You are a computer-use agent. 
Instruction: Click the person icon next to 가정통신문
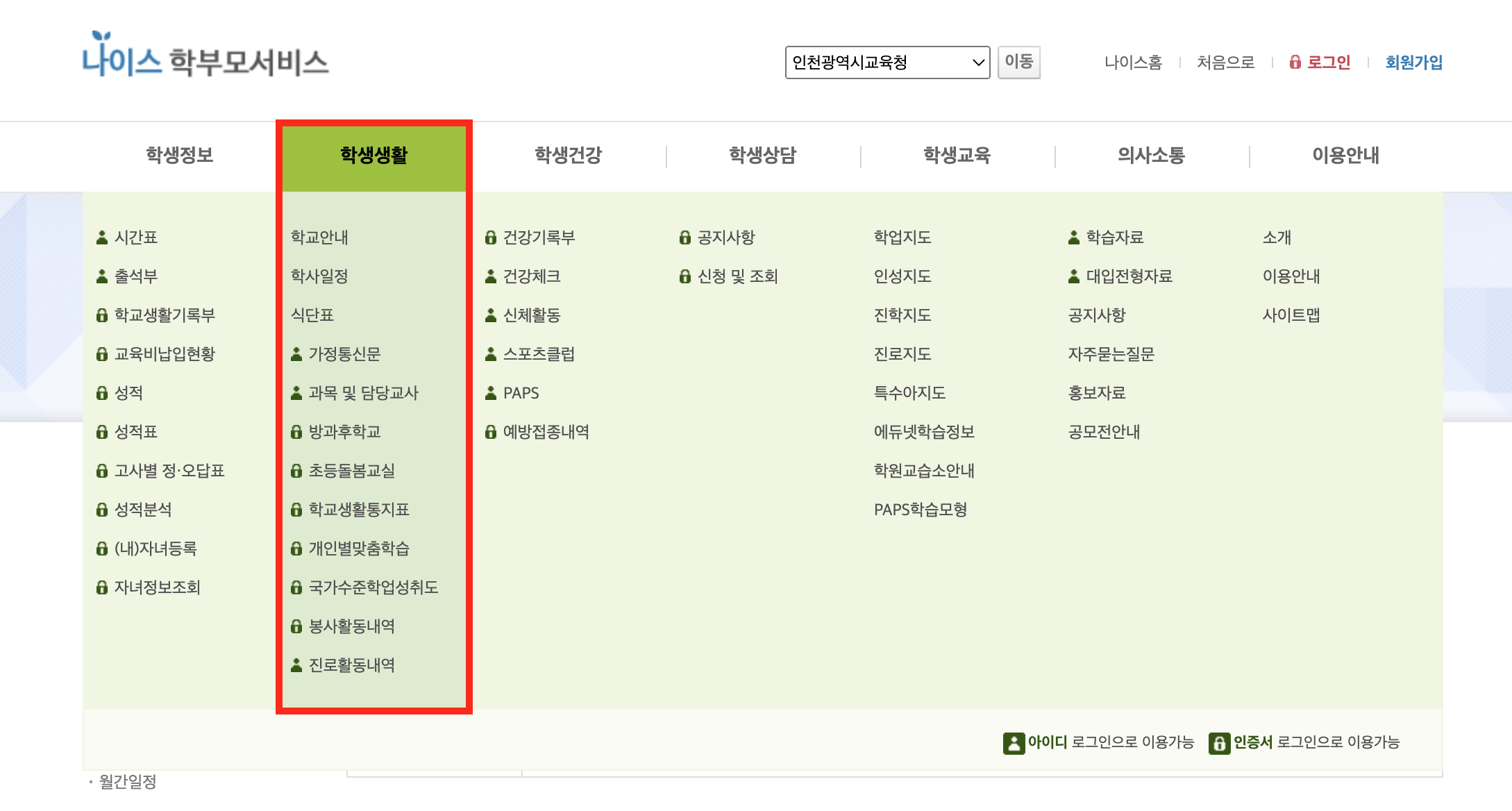click(x=296, y=354)
